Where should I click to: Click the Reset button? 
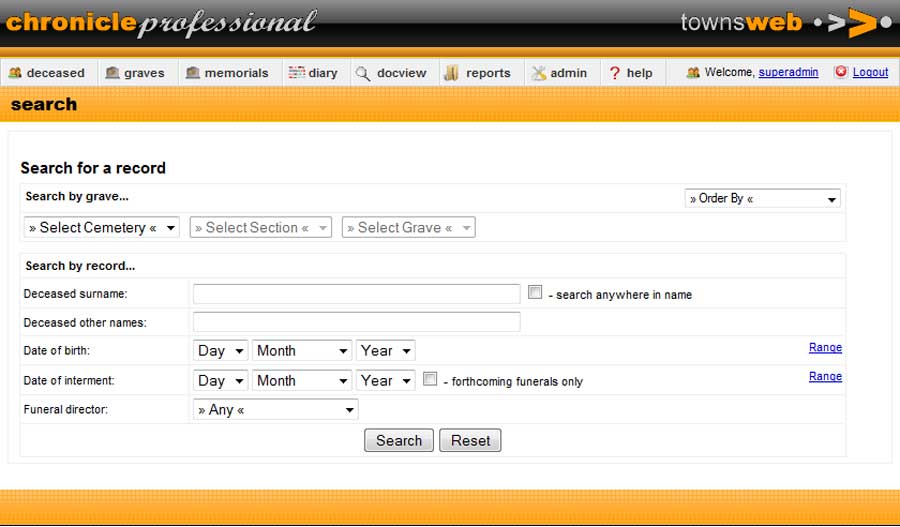(x=470, y=440)
